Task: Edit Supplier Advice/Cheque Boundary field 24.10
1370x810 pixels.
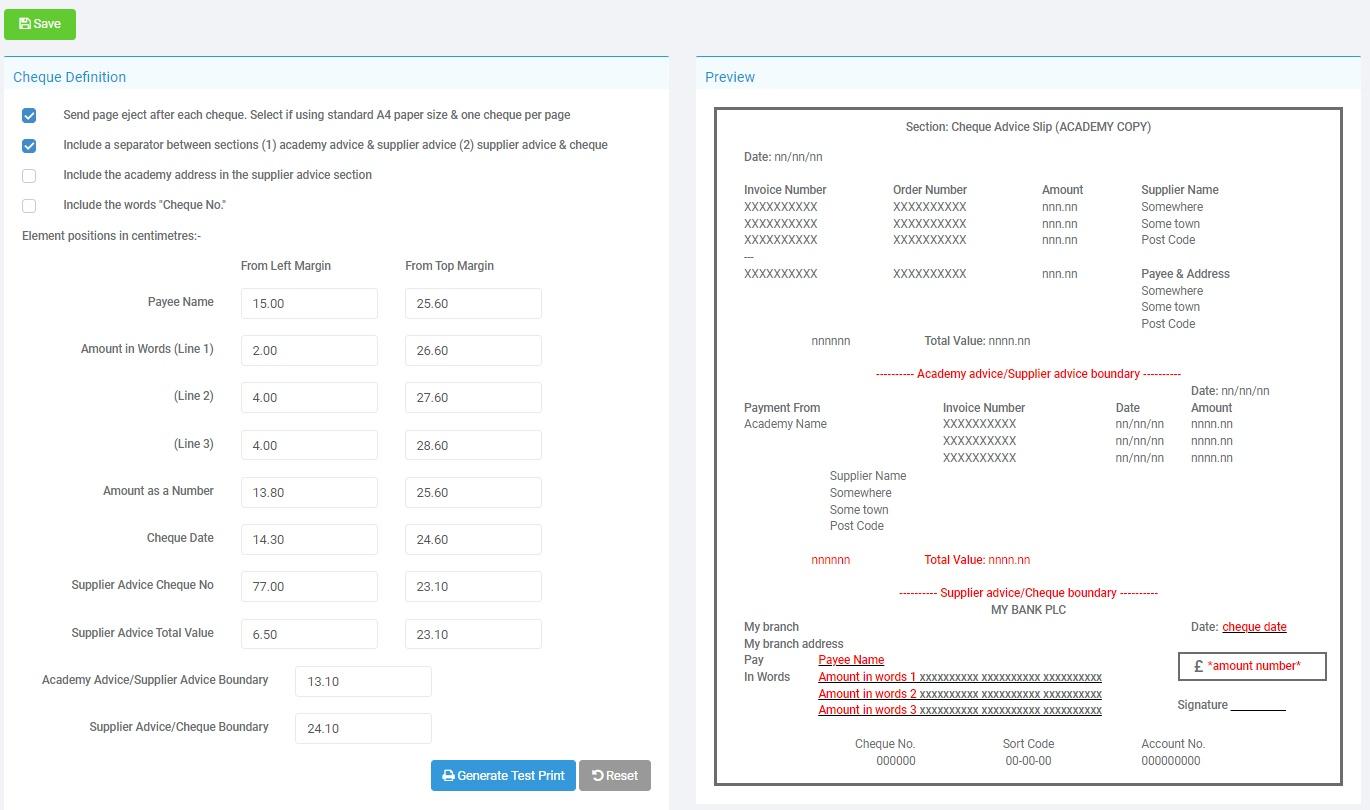Action: [363, 729]
